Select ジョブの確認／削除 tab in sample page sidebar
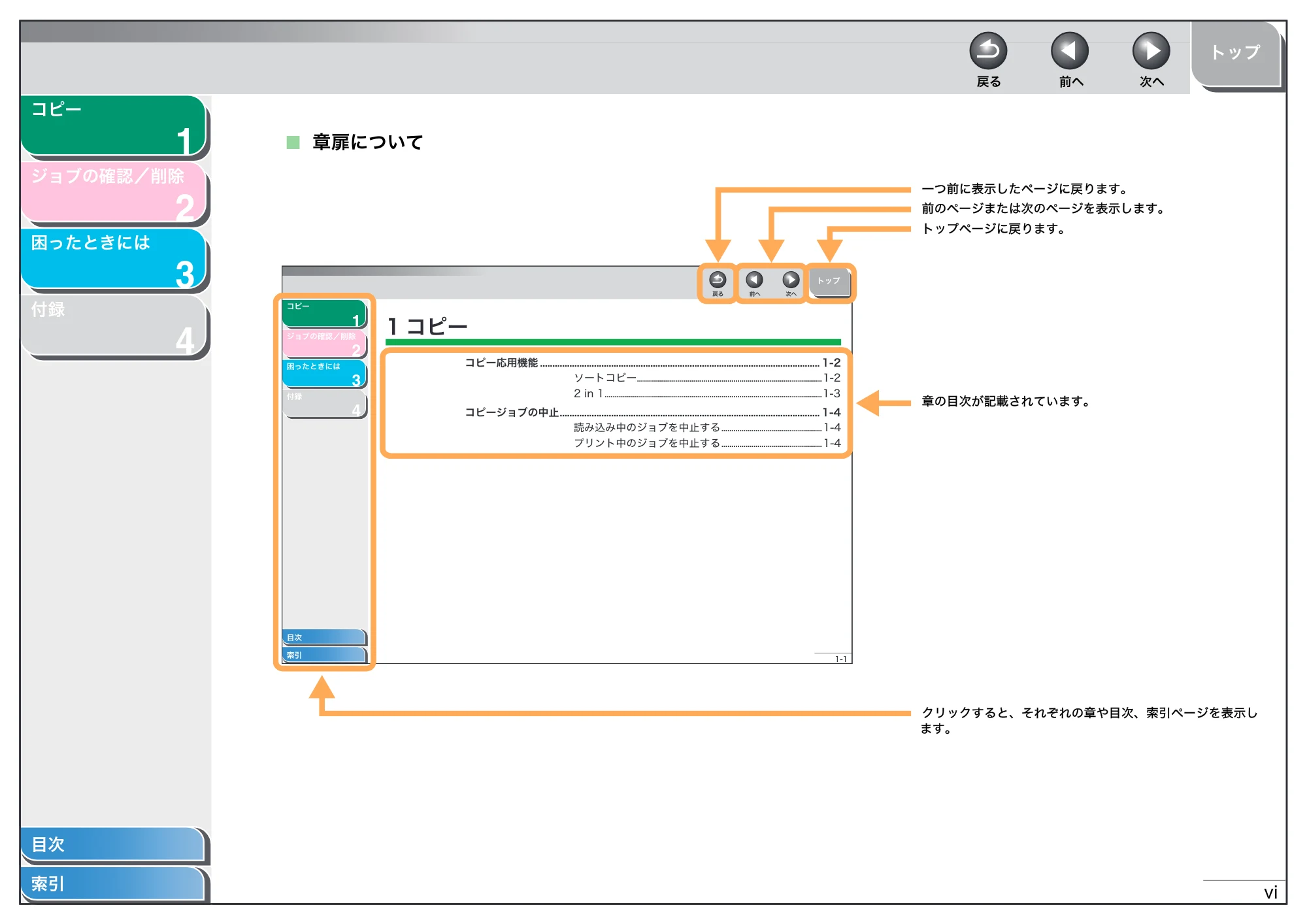The image size is (1307, 924). [324, 344]
